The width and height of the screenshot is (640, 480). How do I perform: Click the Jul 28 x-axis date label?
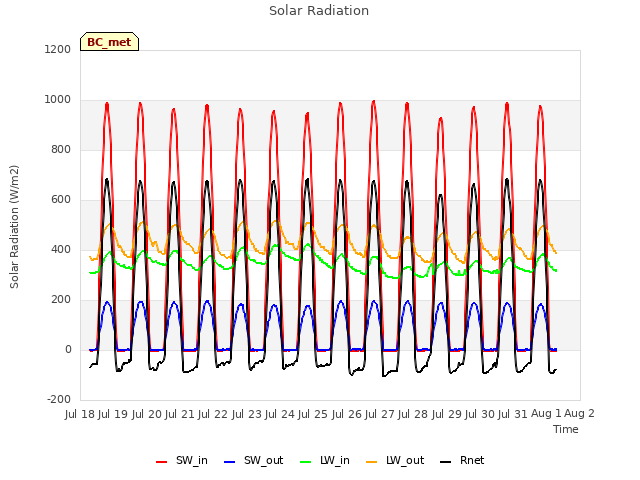413,414
